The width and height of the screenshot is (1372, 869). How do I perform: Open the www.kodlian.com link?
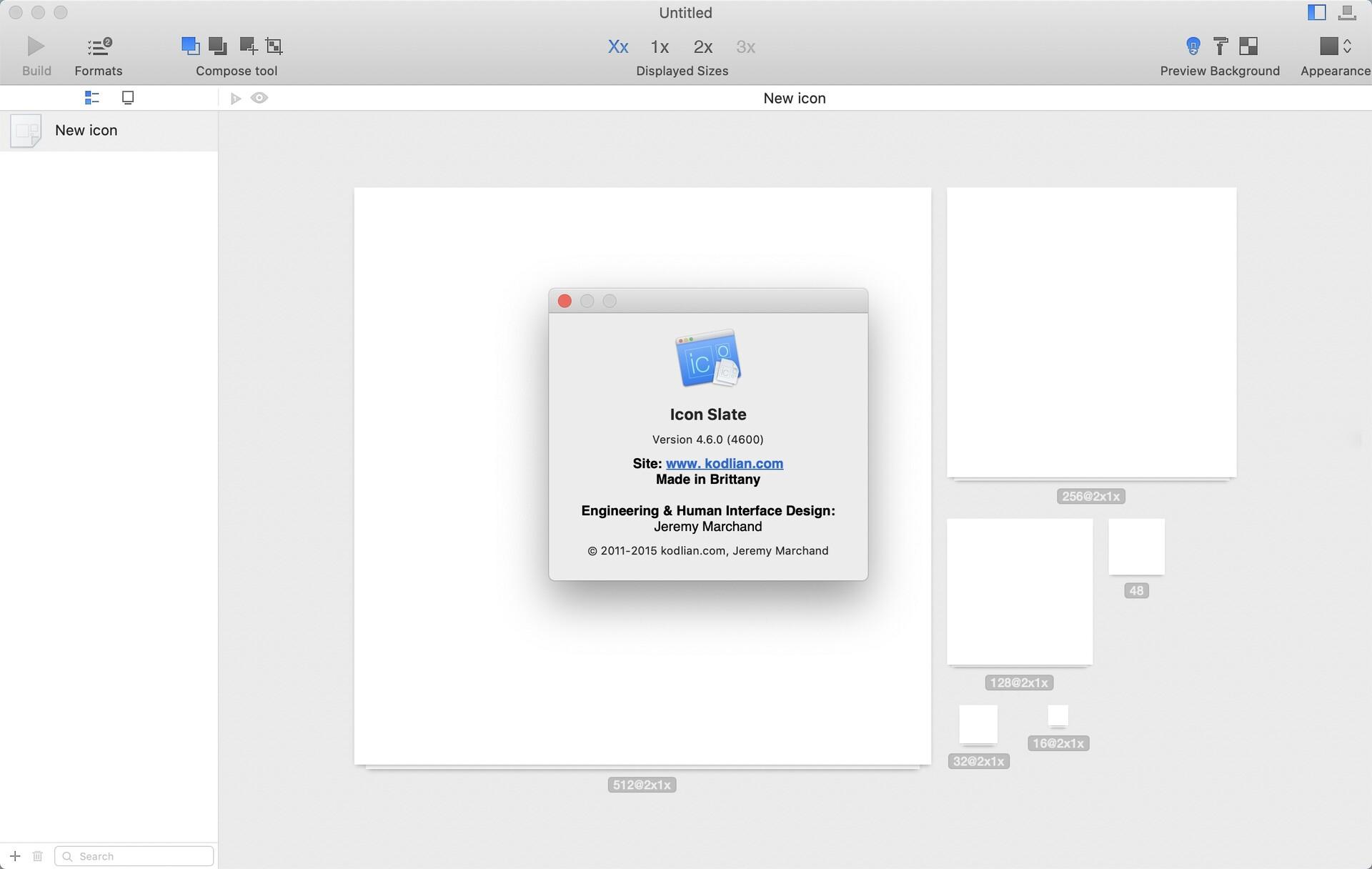click(x=725, y=463)
